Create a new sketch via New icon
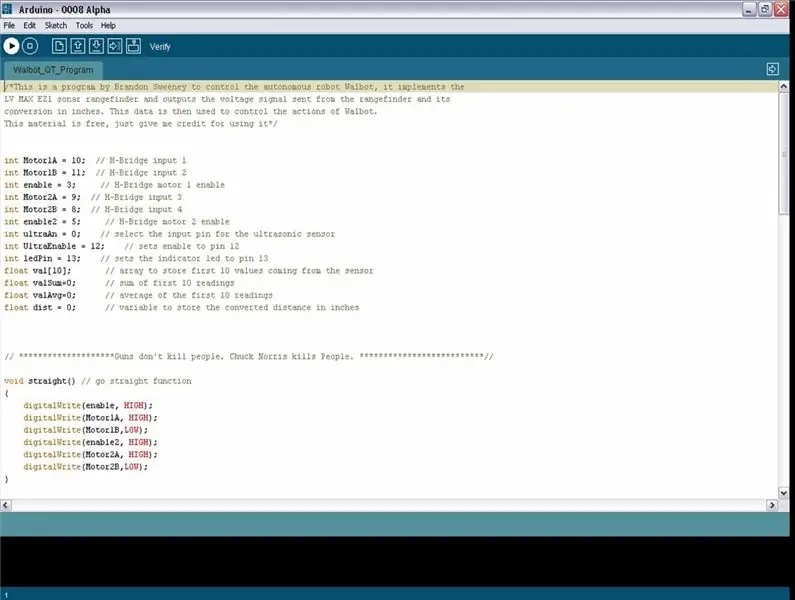This screenshot has width=795, height=600. tap(59, 46)
